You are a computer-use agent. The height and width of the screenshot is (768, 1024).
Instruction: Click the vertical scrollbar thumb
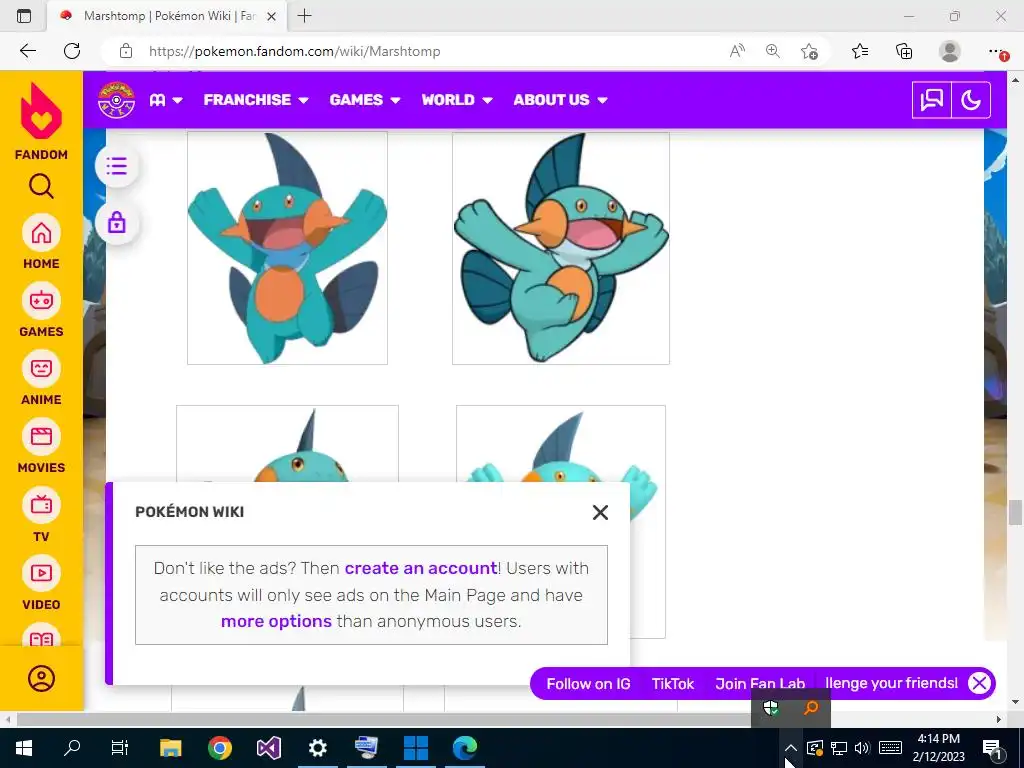1015,512
